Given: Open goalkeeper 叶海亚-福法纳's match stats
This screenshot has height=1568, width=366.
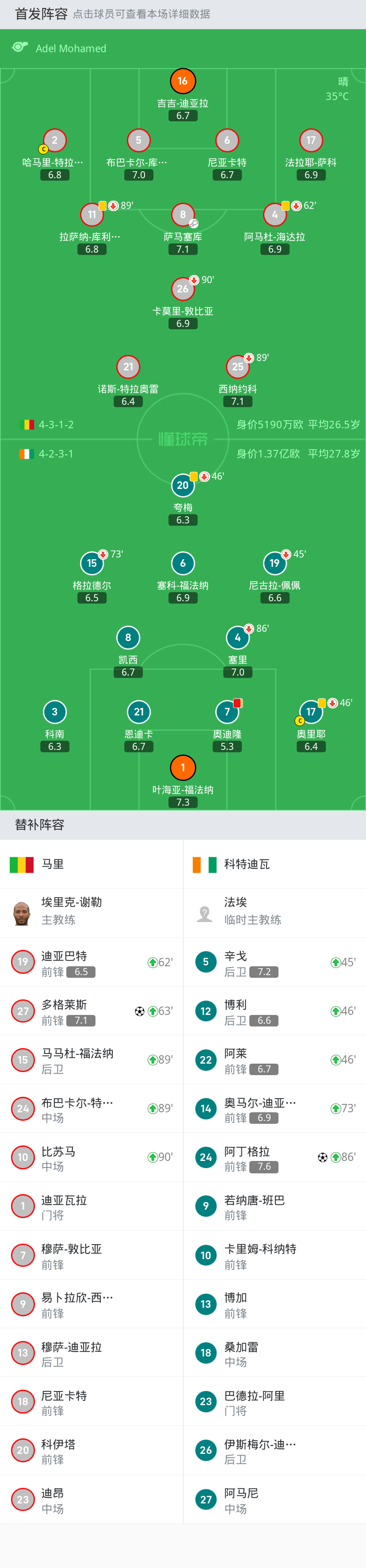Looking at the screenshot, I should 183,768.
